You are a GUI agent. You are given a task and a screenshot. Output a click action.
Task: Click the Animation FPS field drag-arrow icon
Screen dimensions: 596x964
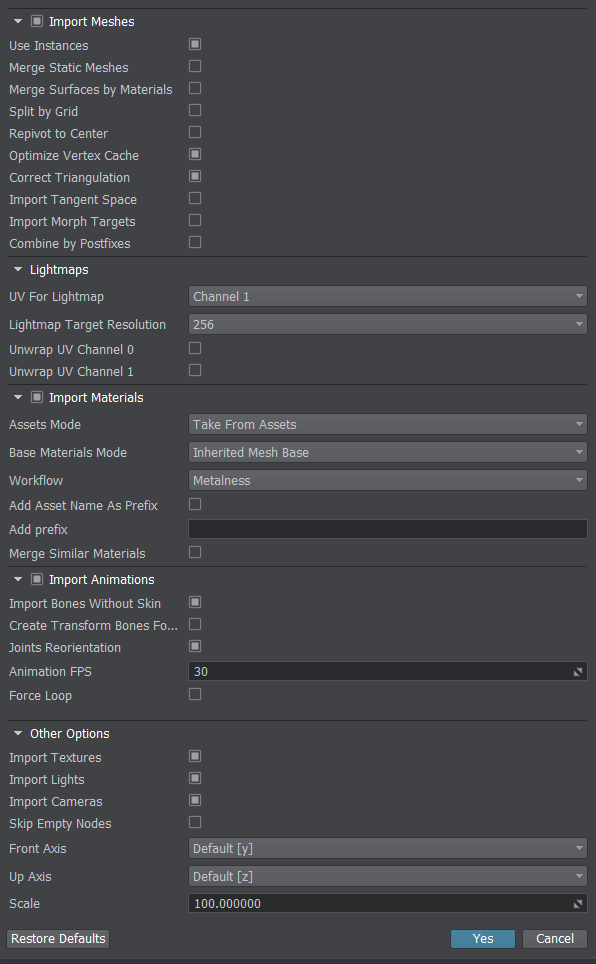[x=578, y=672]
